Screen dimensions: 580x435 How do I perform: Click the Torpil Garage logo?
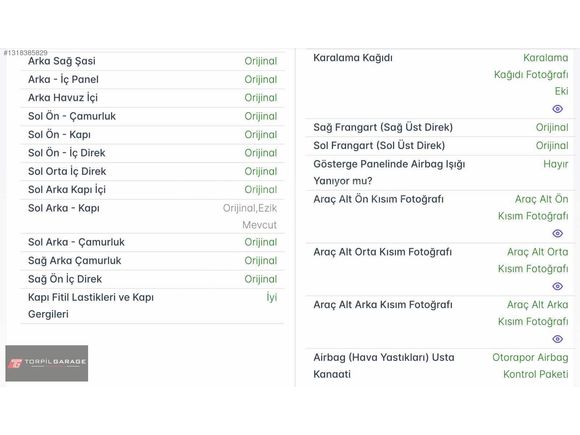coord(47,363)
